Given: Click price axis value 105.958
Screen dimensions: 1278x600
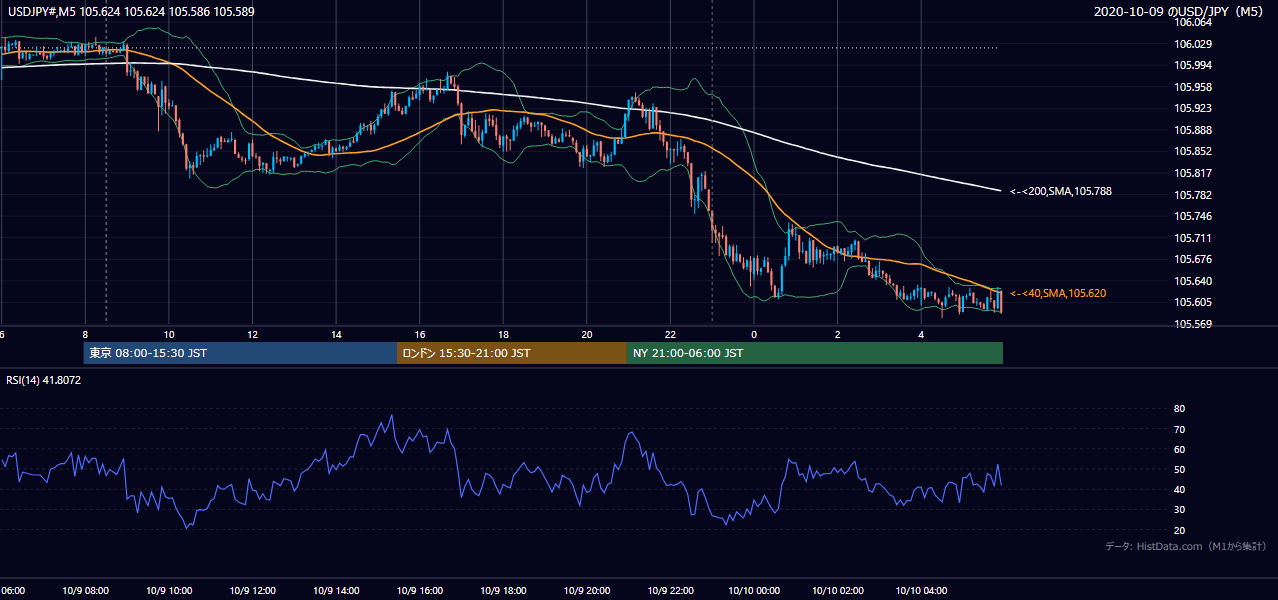Looking at the screenshot, I should pos(1193,87).
